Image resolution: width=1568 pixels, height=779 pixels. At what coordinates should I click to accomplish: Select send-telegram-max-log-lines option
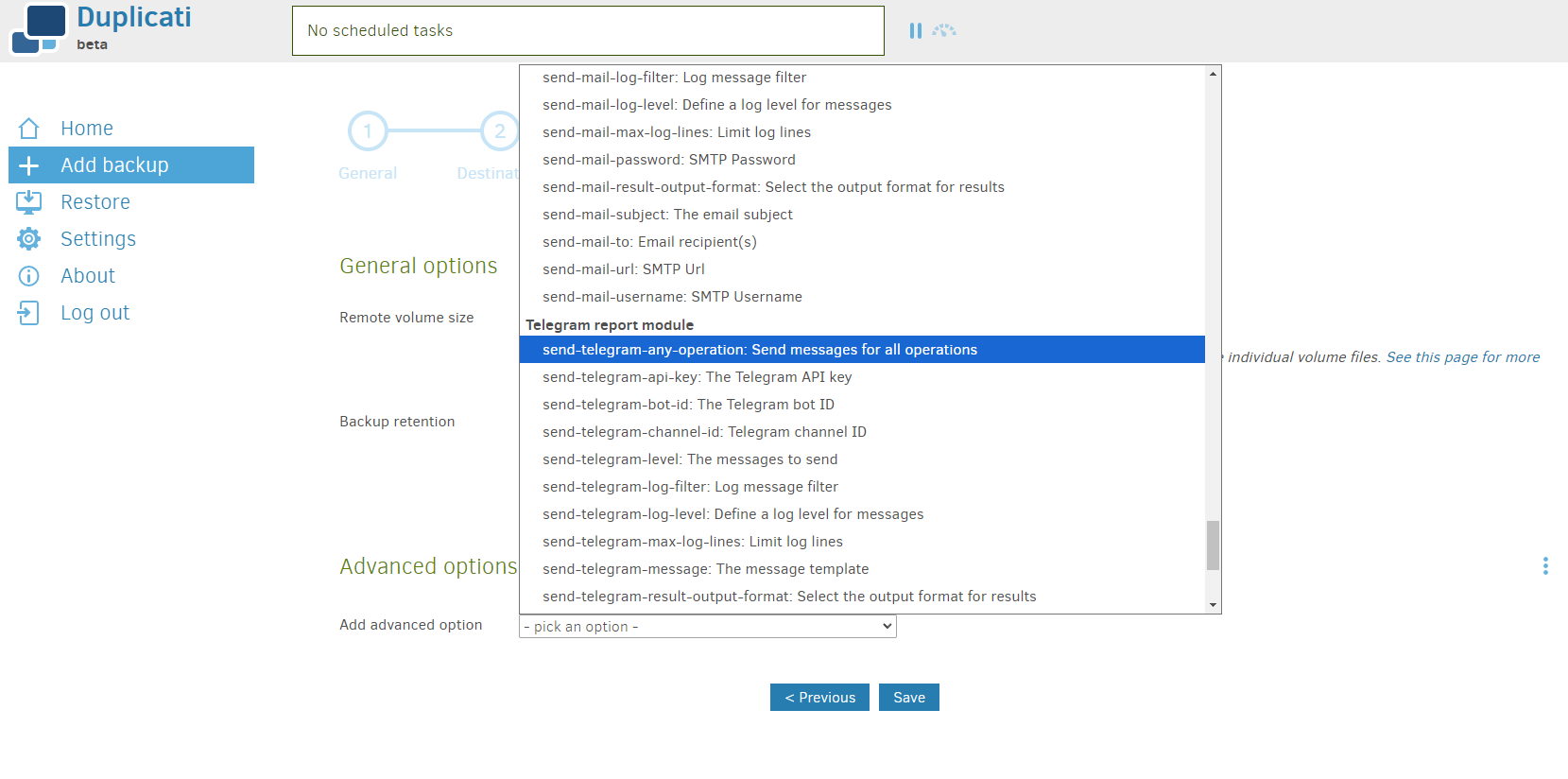pyautogui.click(x=862, y=542)
